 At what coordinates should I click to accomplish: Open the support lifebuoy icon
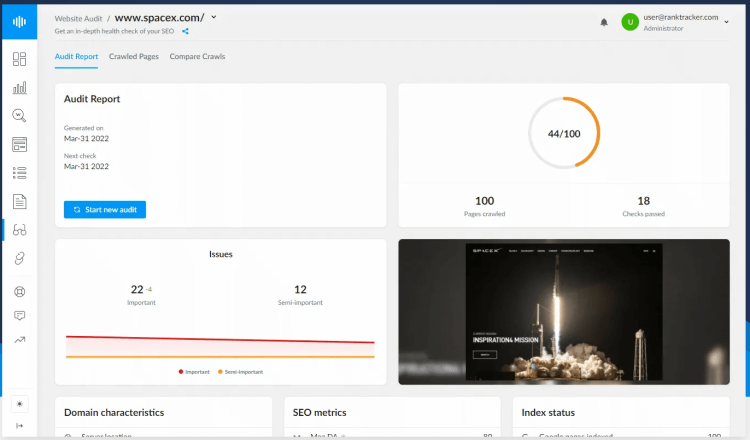click(x=19, y=292)
